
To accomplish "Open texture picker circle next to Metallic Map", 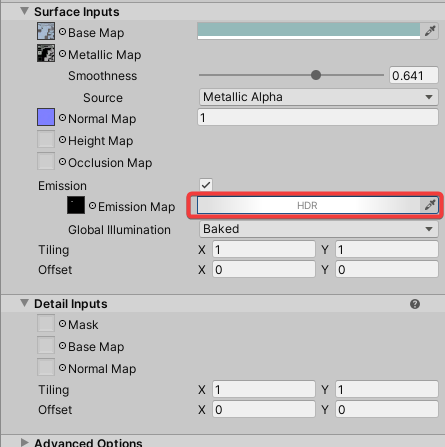I will [x=62, y=54].
